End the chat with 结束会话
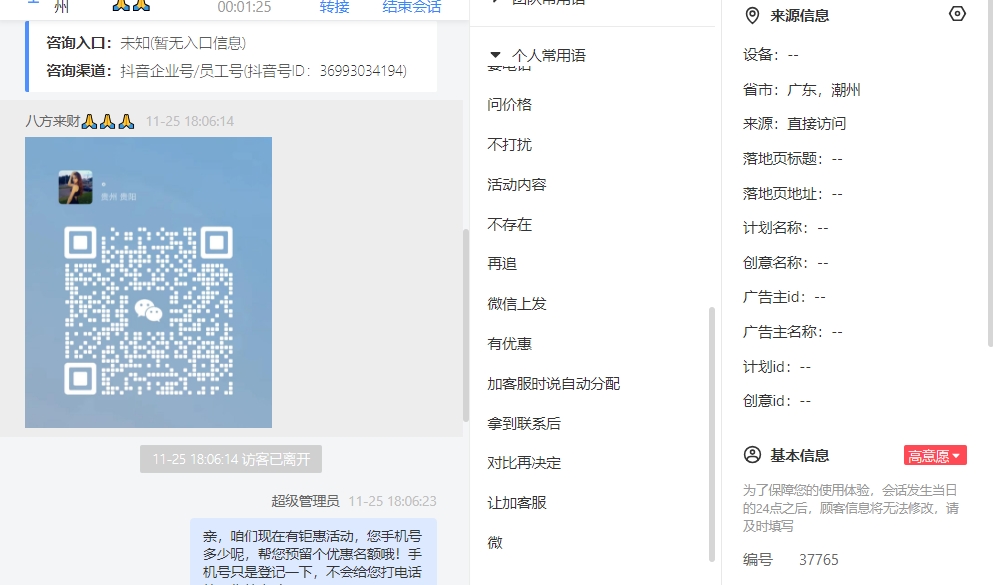Screen dimensions: 993x585 pos(412,7)
